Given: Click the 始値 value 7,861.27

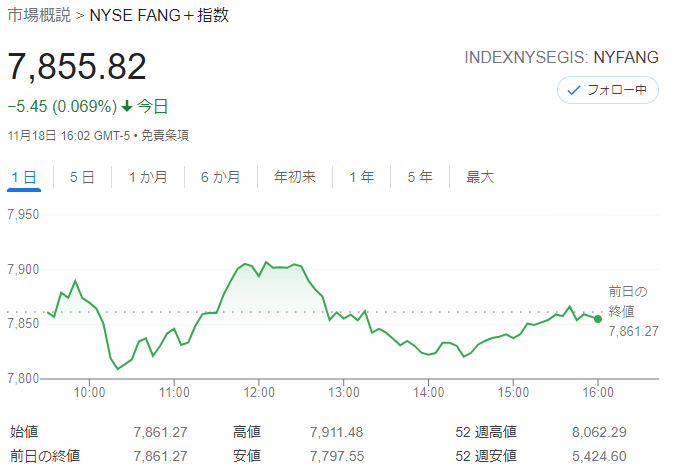Looking at the screenshot, I should pos(160,432).
